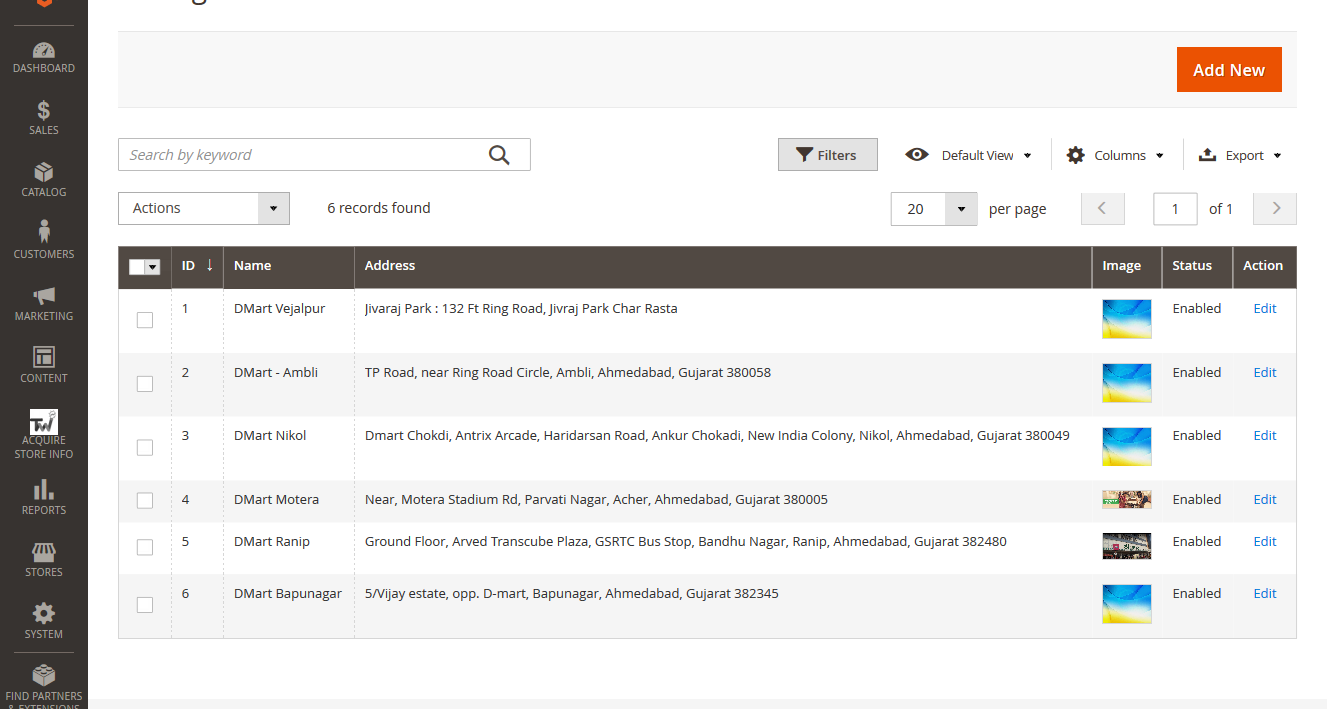This screenshot has height=709, width=1327.
Task: Edit the DMart Ranip store
Action: pos(1265,541)
